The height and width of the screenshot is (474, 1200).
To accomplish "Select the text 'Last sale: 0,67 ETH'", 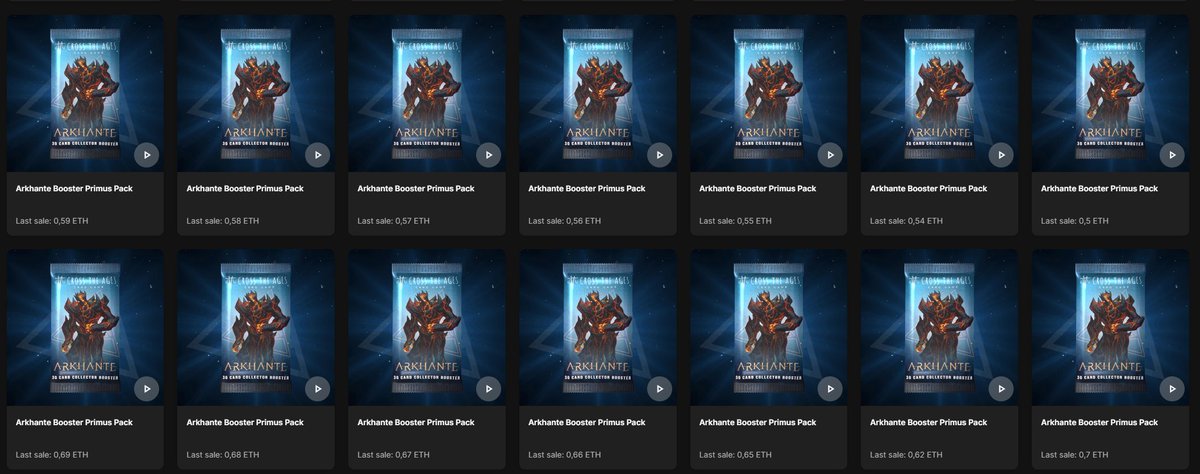I will click(x=395, y=454).
